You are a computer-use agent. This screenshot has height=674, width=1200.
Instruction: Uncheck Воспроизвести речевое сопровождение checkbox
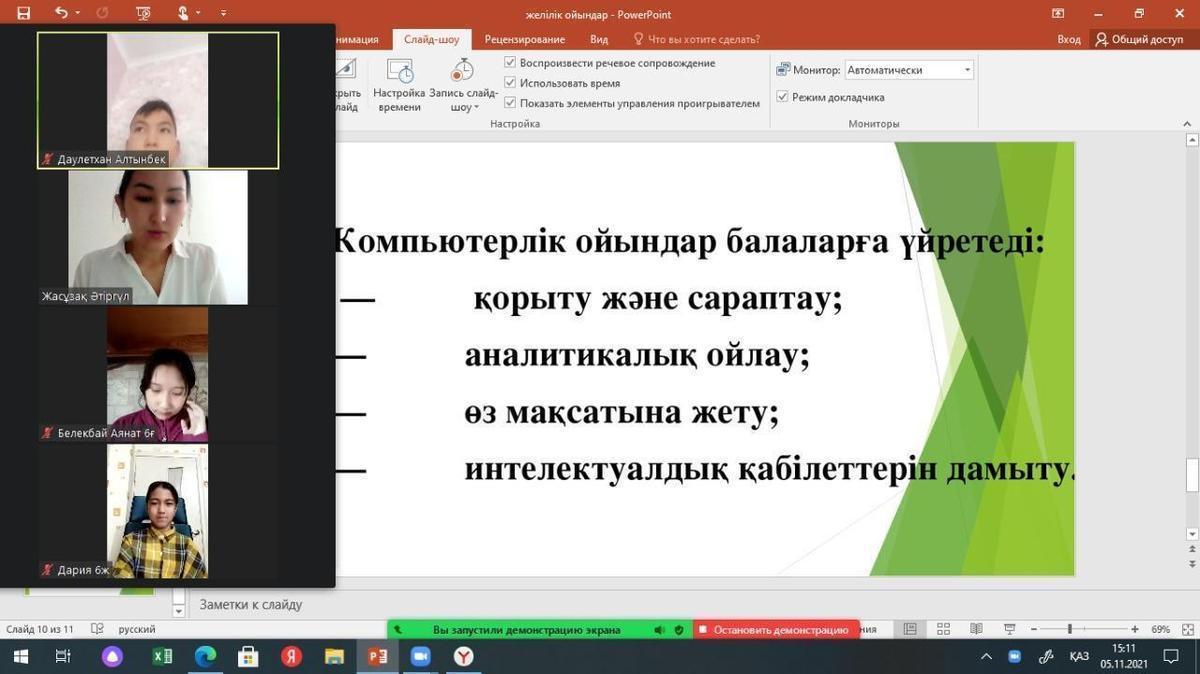click(511, 63)
